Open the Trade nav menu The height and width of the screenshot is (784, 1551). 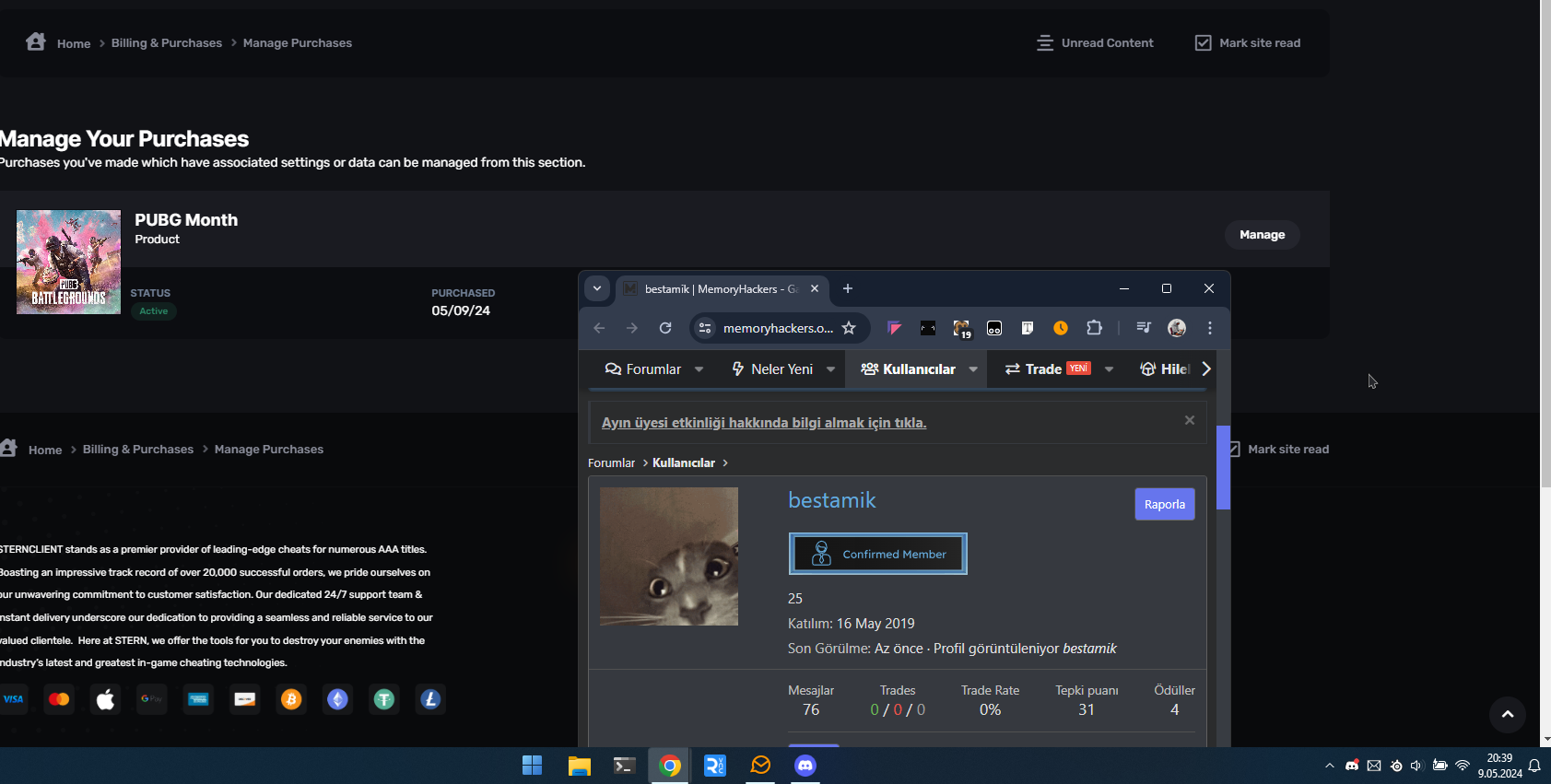[x=1047, y=369]
